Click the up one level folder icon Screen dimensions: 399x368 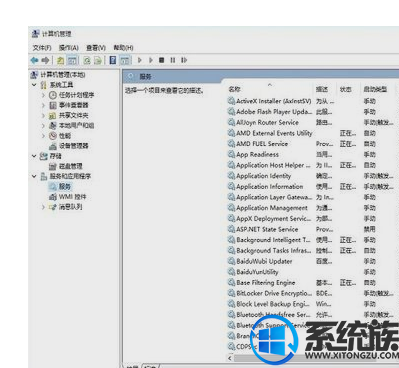click(x=60, y=60)
